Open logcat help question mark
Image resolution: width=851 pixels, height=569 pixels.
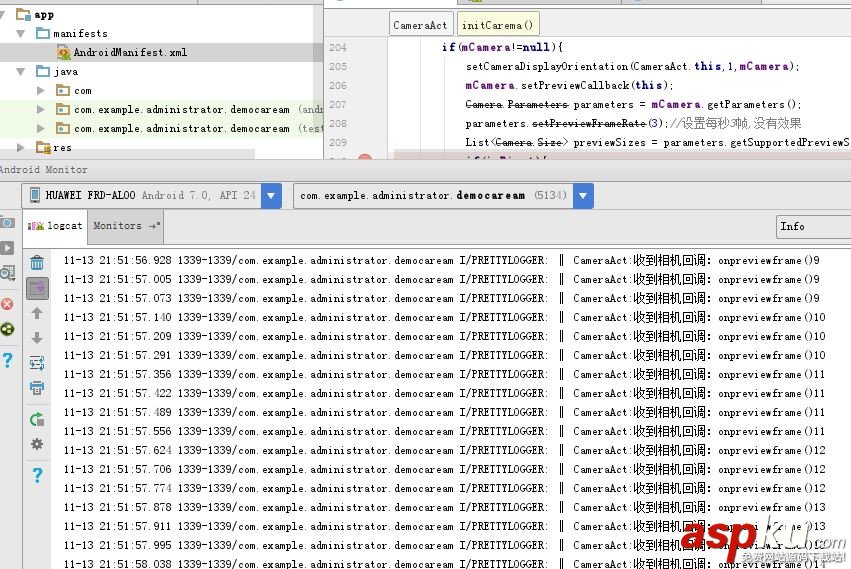(37, 475)
